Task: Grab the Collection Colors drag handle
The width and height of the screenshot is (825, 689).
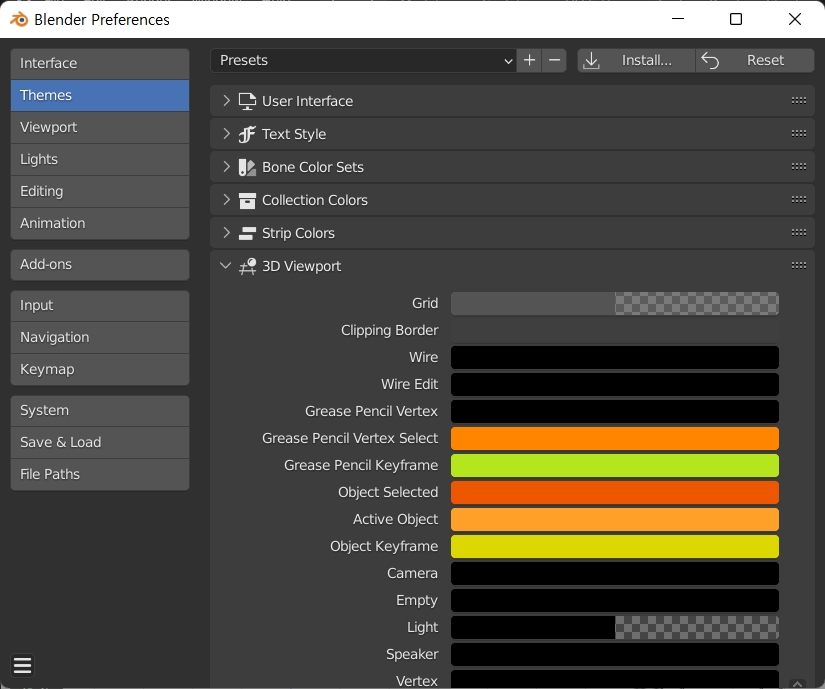Action: [799, 200]
